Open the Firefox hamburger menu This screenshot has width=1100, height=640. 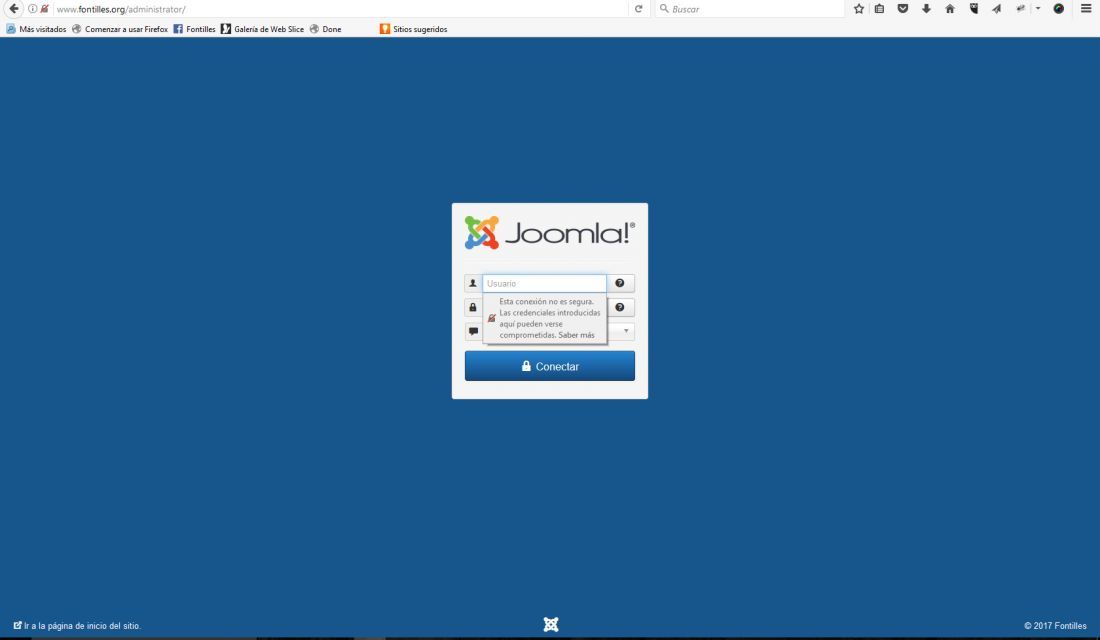1086,9
